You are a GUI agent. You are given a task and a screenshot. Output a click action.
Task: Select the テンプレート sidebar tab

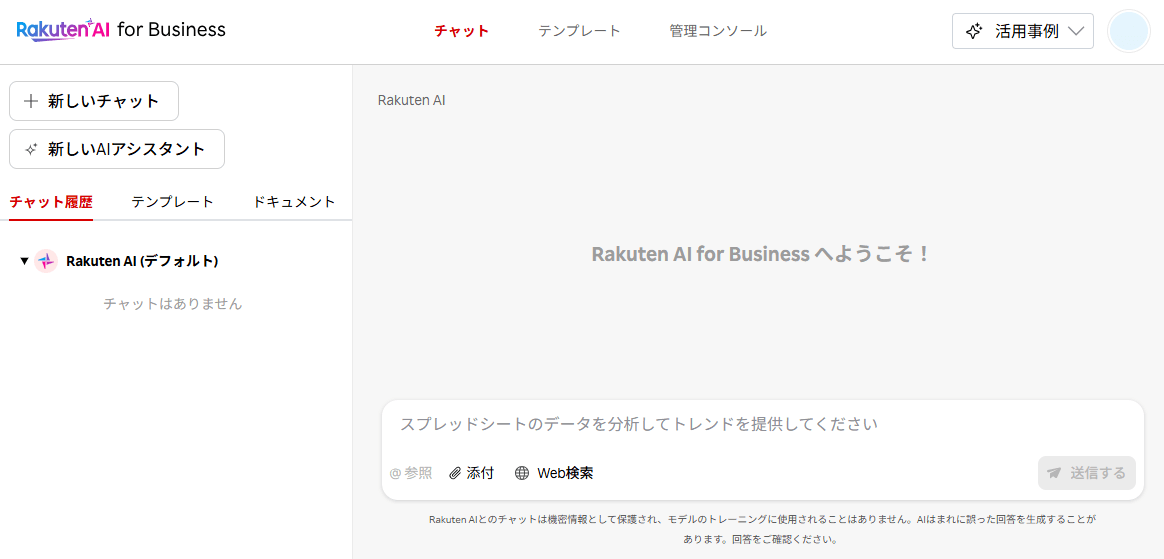(173, 202)
